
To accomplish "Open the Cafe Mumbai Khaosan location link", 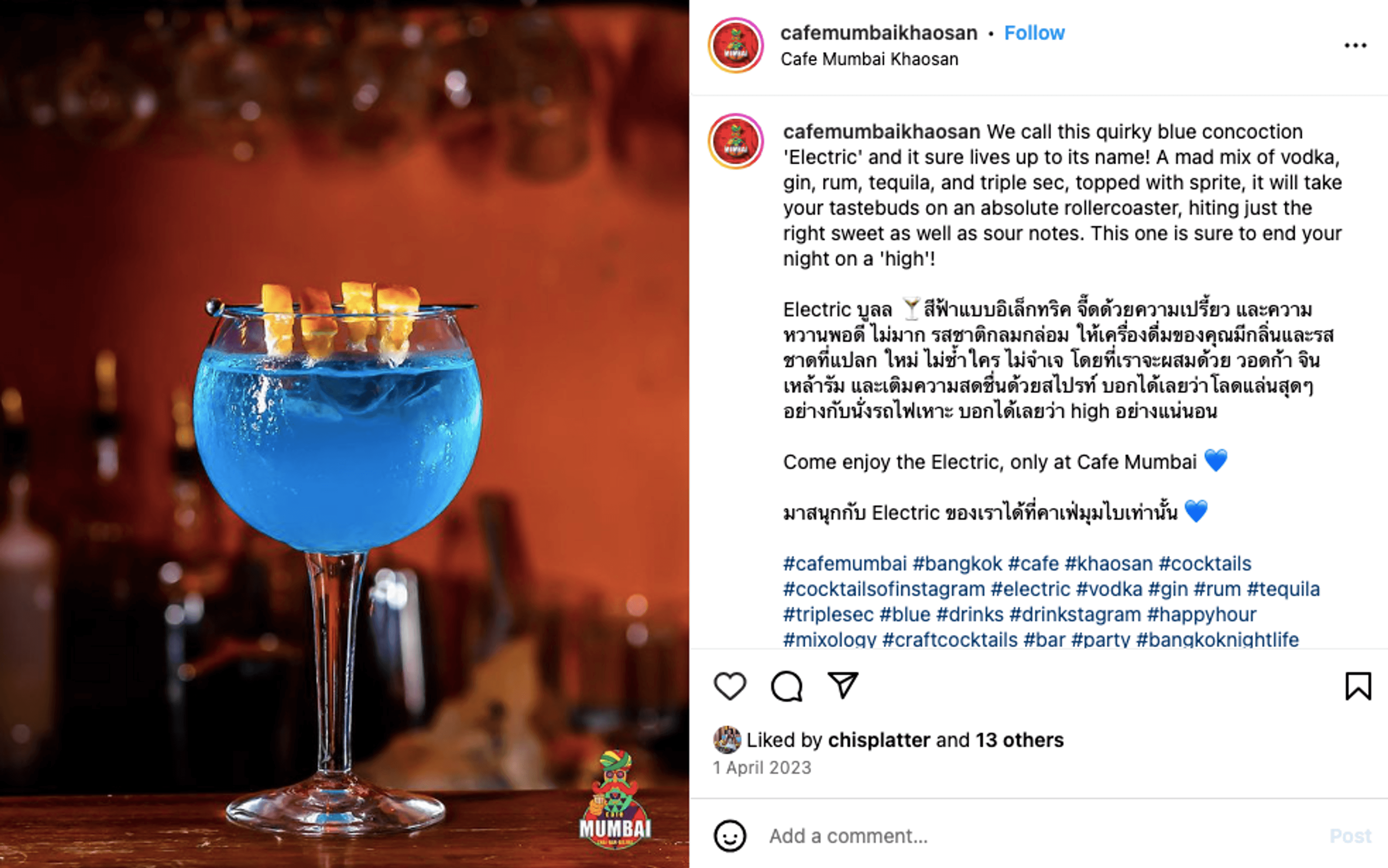I will coord(869,59).
